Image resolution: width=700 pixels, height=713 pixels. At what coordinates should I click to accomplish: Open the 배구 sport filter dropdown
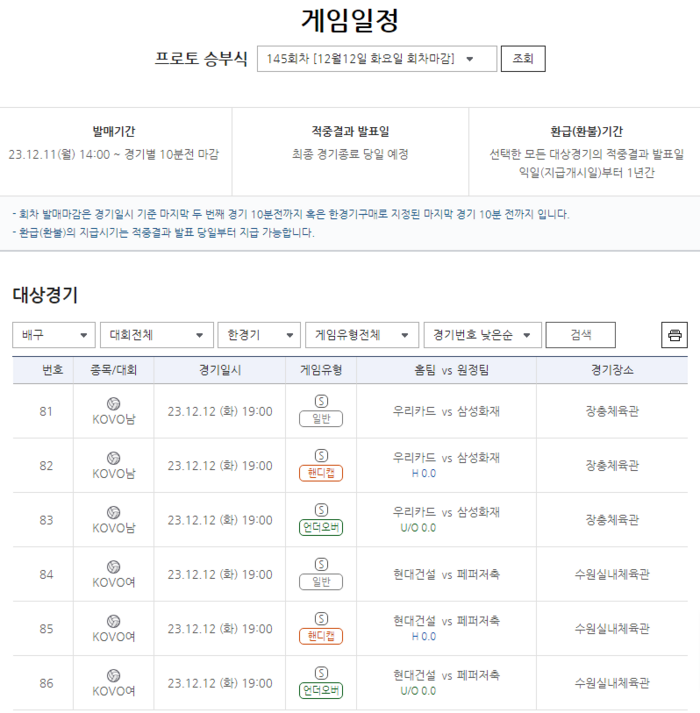[54, 335]
